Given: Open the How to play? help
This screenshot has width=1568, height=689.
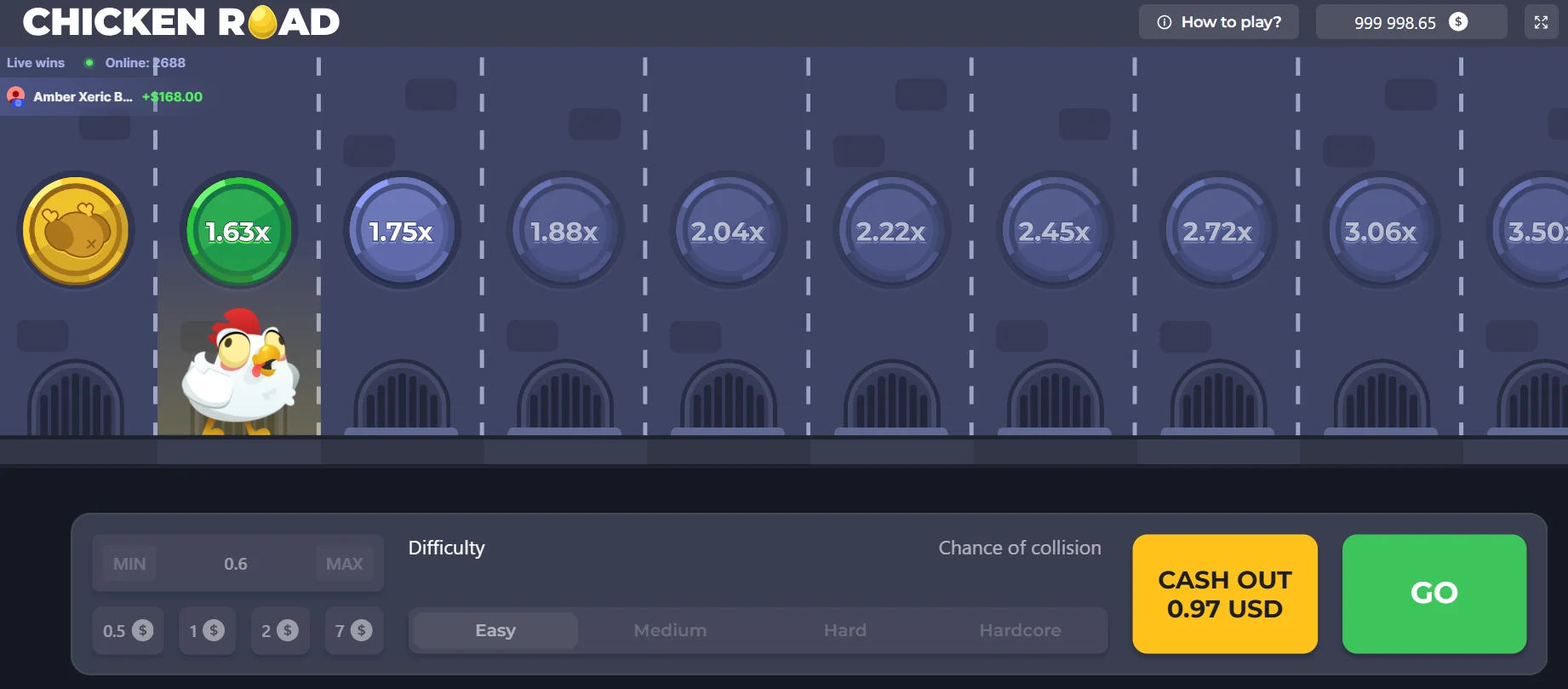Looking at the screenshot, I should coord(1219,22).
